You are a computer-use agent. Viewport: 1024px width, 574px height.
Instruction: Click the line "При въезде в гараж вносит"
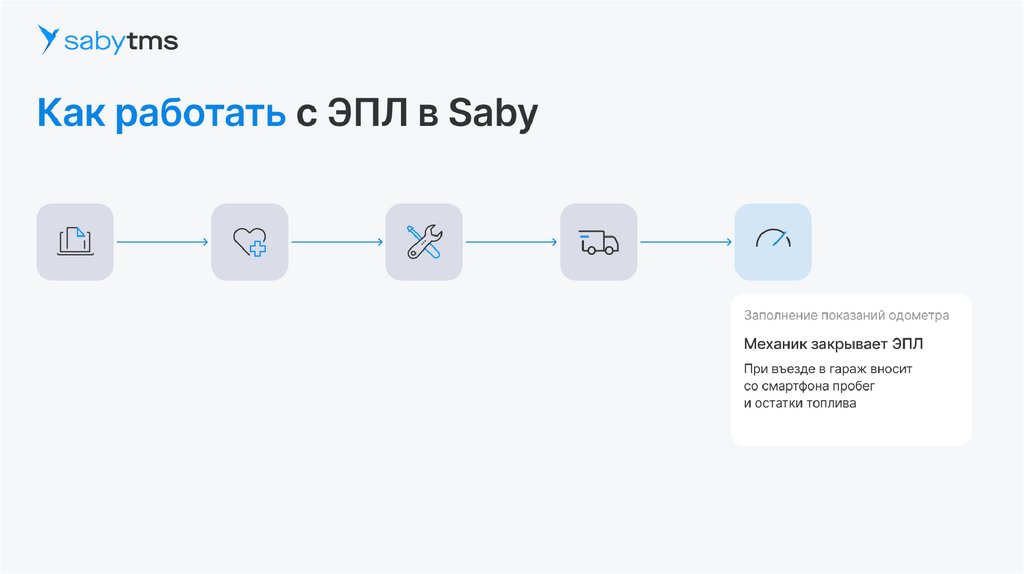pos(828,369)
